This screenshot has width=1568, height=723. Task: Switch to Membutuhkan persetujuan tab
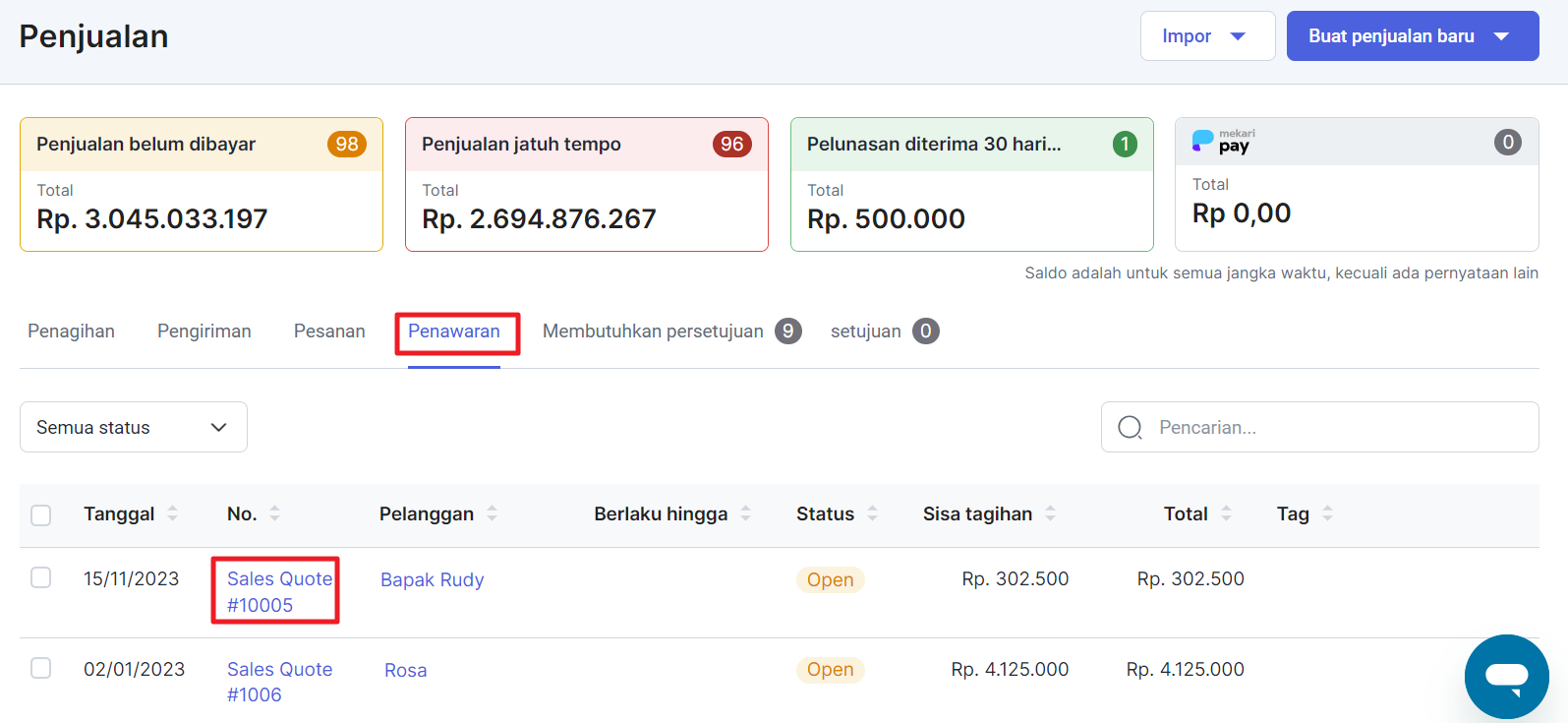(653, 331)
